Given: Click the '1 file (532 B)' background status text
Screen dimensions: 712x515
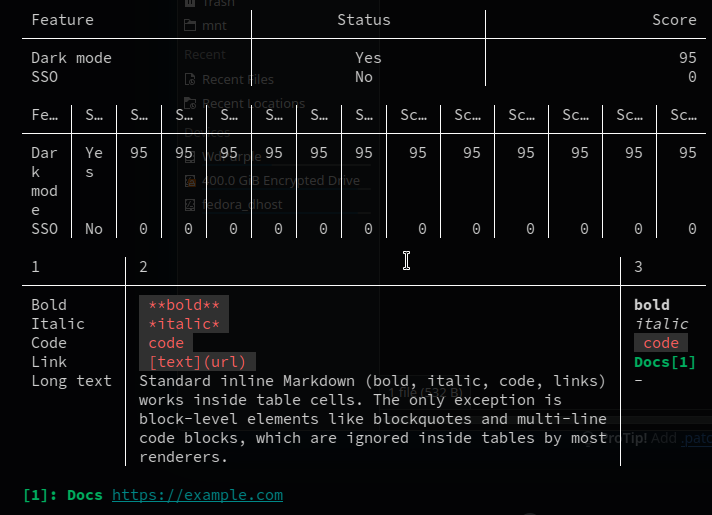Looking at the screenshot, I should pyautogui.click(x=425, y=392).
